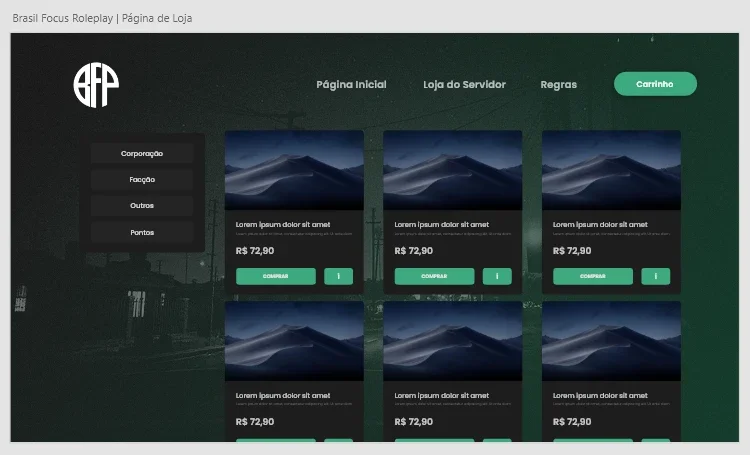Click 'Lorem ipsum dolor sit amet' title, first bottom card
The image size is (750, 455).
pos(283,395)
